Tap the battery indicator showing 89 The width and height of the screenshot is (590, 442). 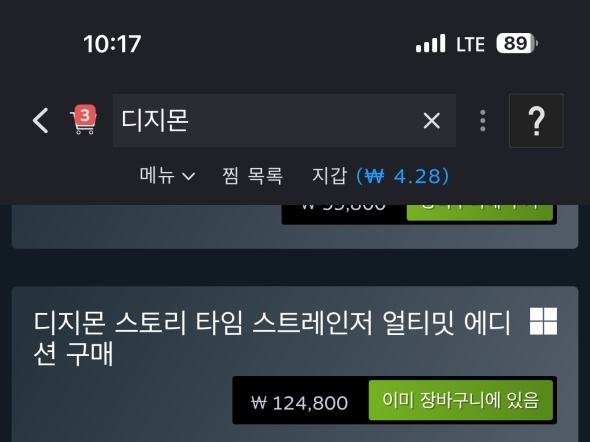point(517,43)
